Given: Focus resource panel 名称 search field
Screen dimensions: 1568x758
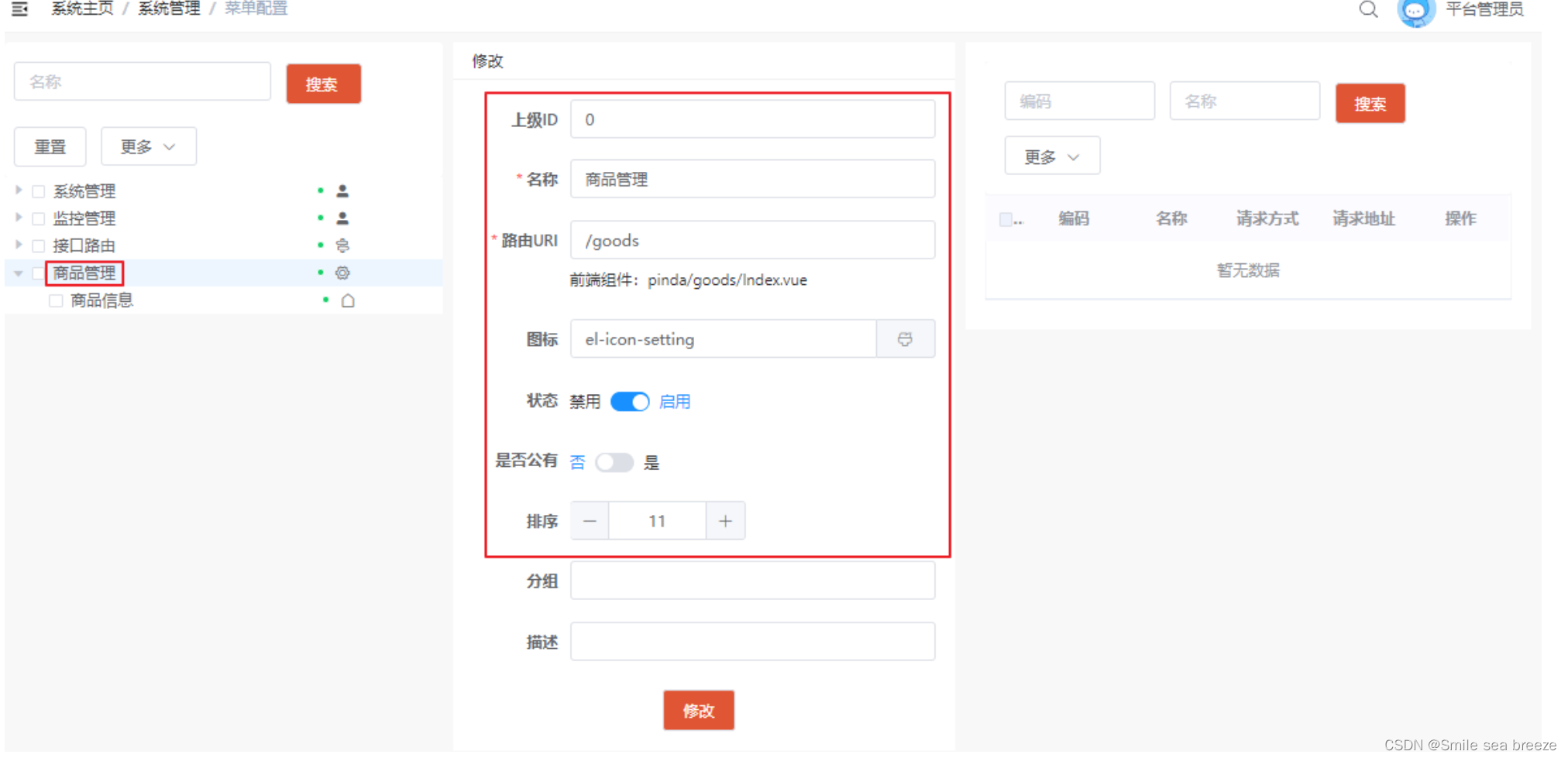Looking at the screenshot, I should [1244, 101].
